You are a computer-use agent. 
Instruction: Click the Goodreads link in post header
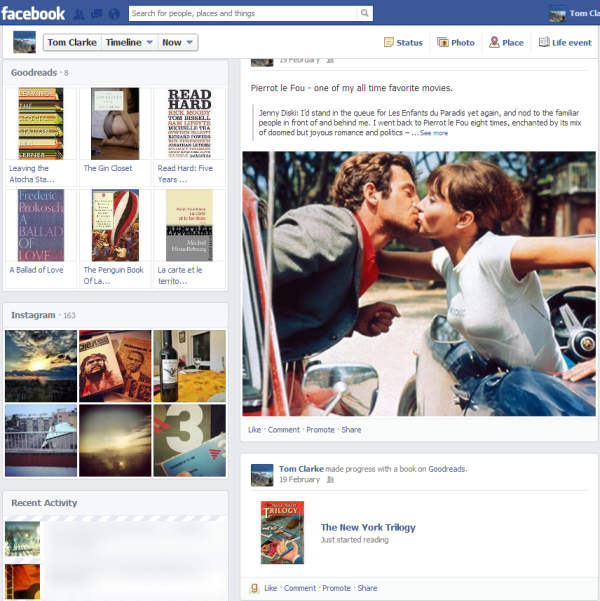tap(447, 469)
